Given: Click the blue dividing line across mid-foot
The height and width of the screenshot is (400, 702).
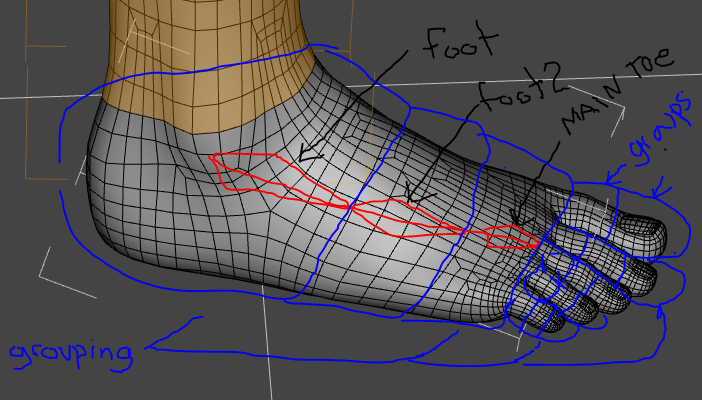Looking at the screenshot, I should pos(340,230).
